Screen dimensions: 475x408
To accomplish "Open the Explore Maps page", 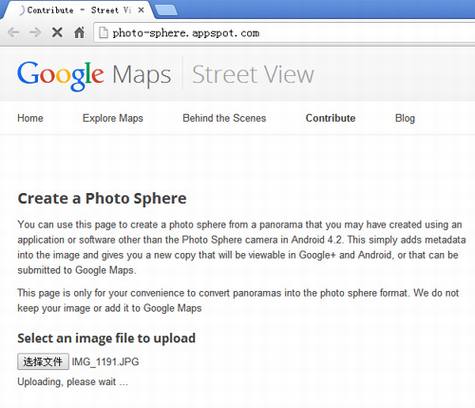I will (113, 118).
